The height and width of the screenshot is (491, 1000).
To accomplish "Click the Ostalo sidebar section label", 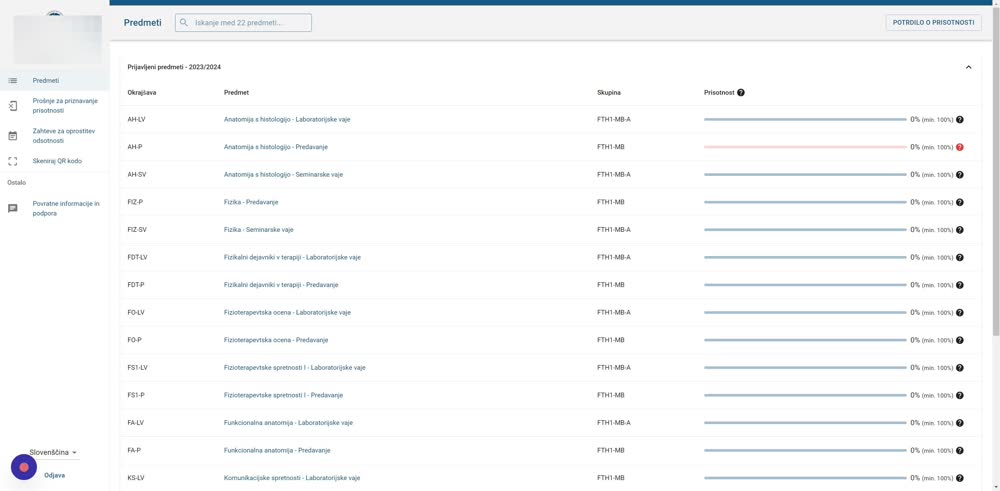I will [17, 182].
